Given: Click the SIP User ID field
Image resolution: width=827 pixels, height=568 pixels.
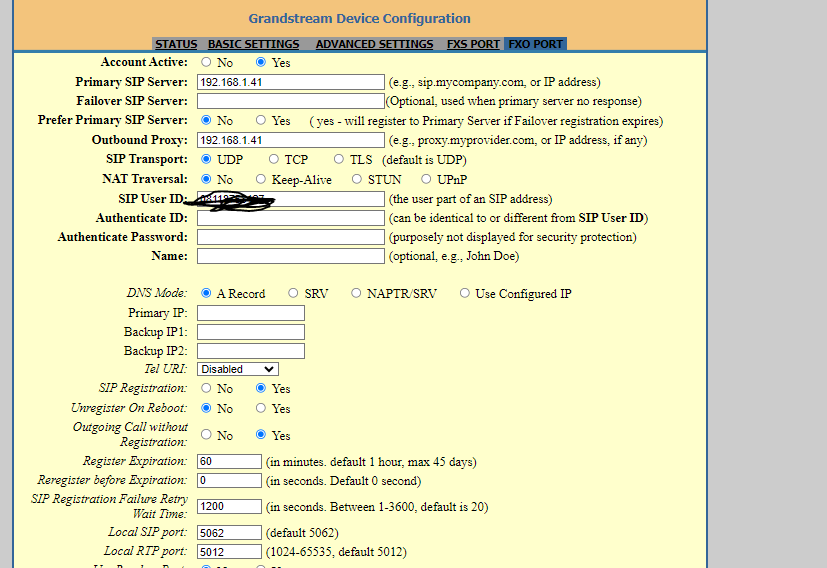Looking at the screenshot, I should [x=291, y=199].
